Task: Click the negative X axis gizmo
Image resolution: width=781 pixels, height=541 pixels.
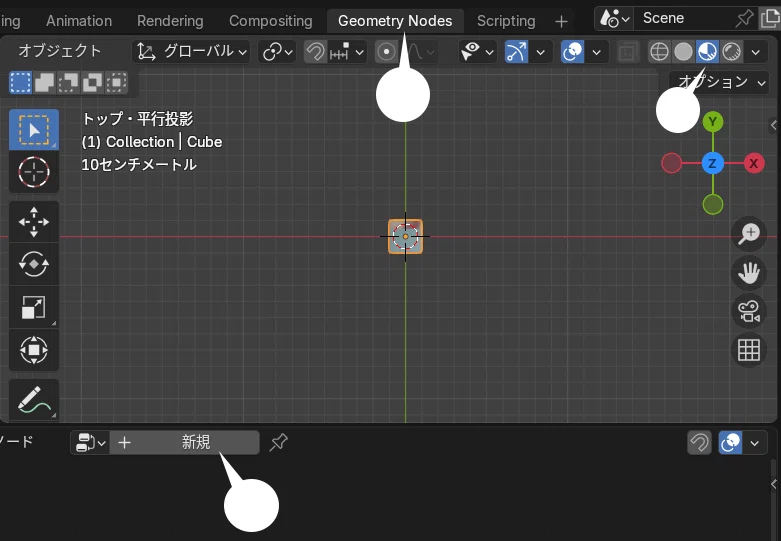Action: click(671, 163)
